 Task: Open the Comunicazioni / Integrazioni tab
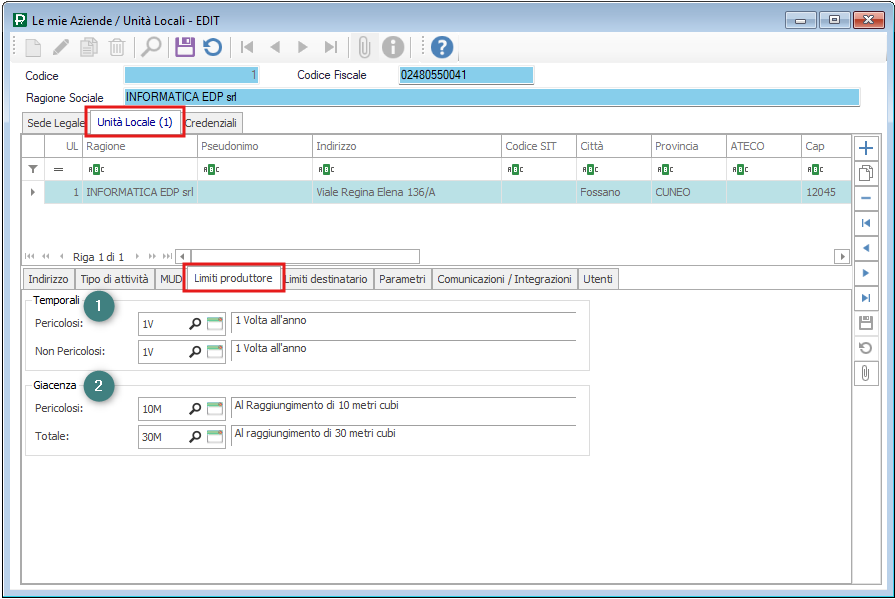coord(504,279)
